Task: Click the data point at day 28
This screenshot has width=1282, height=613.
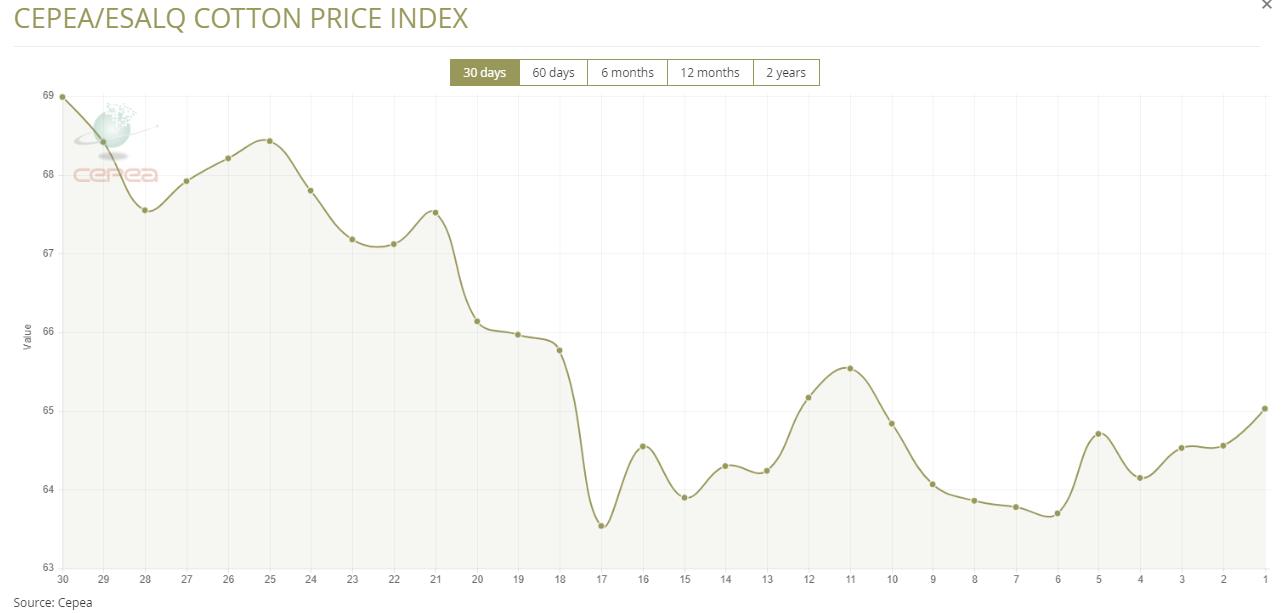Action: pyautogui.click(x=145, y=210)
